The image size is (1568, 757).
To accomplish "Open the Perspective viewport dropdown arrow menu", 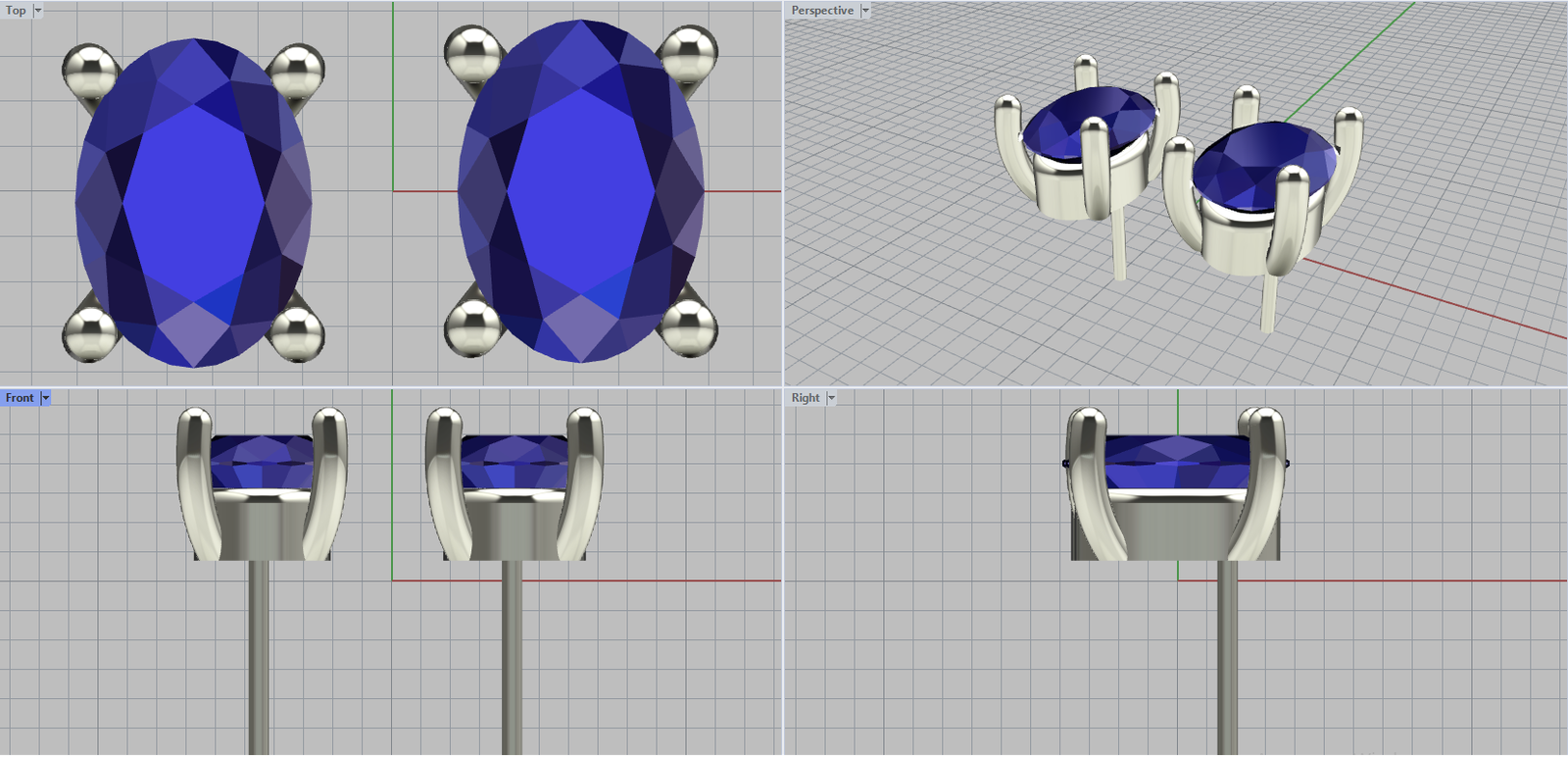I will (865, 11).
